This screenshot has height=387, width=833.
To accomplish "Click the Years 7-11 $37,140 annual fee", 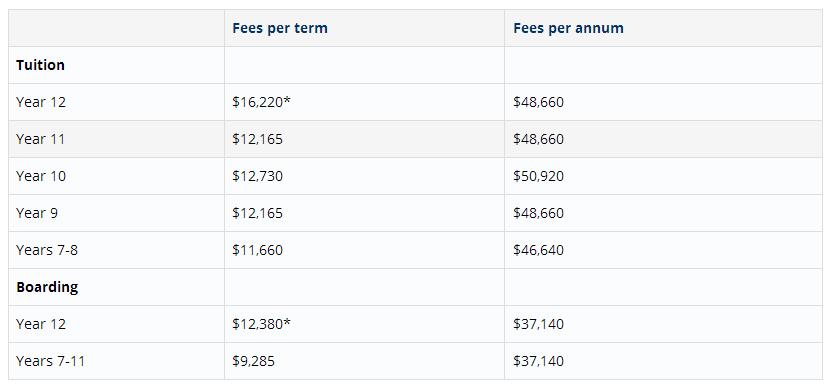I will [x=538, y=361].
